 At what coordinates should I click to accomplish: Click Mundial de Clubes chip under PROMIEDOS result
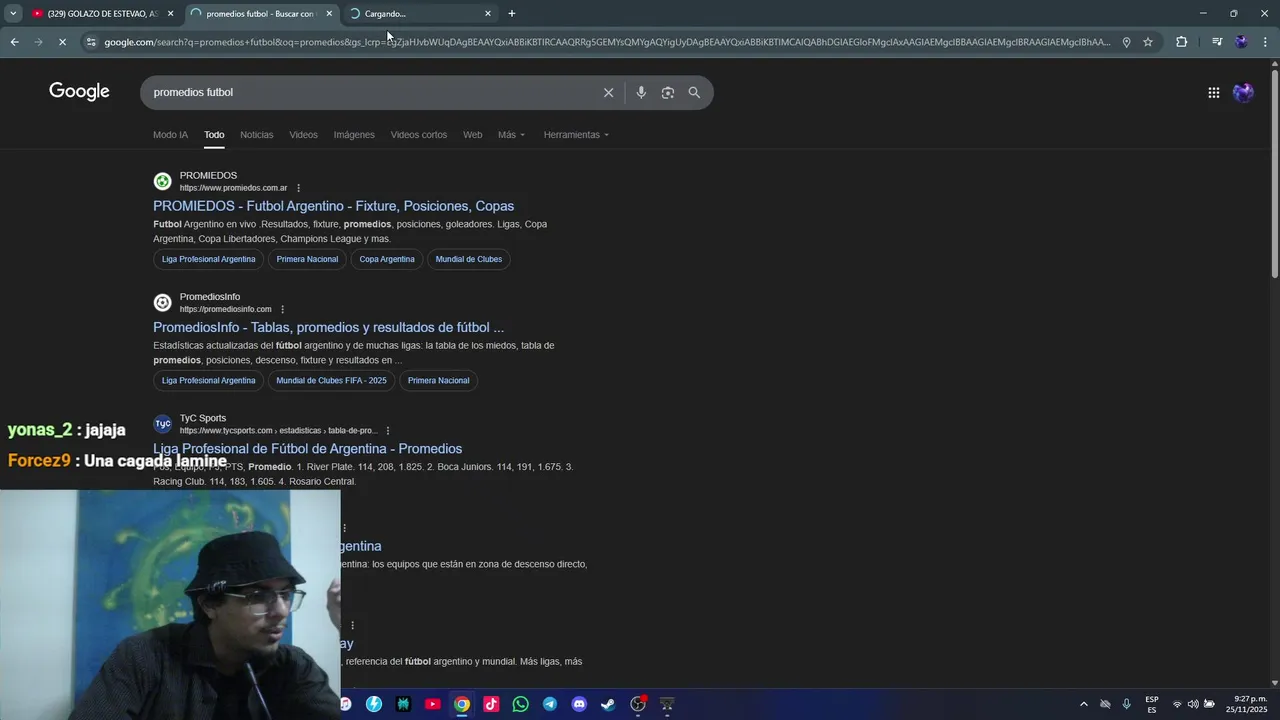point(469,259)
